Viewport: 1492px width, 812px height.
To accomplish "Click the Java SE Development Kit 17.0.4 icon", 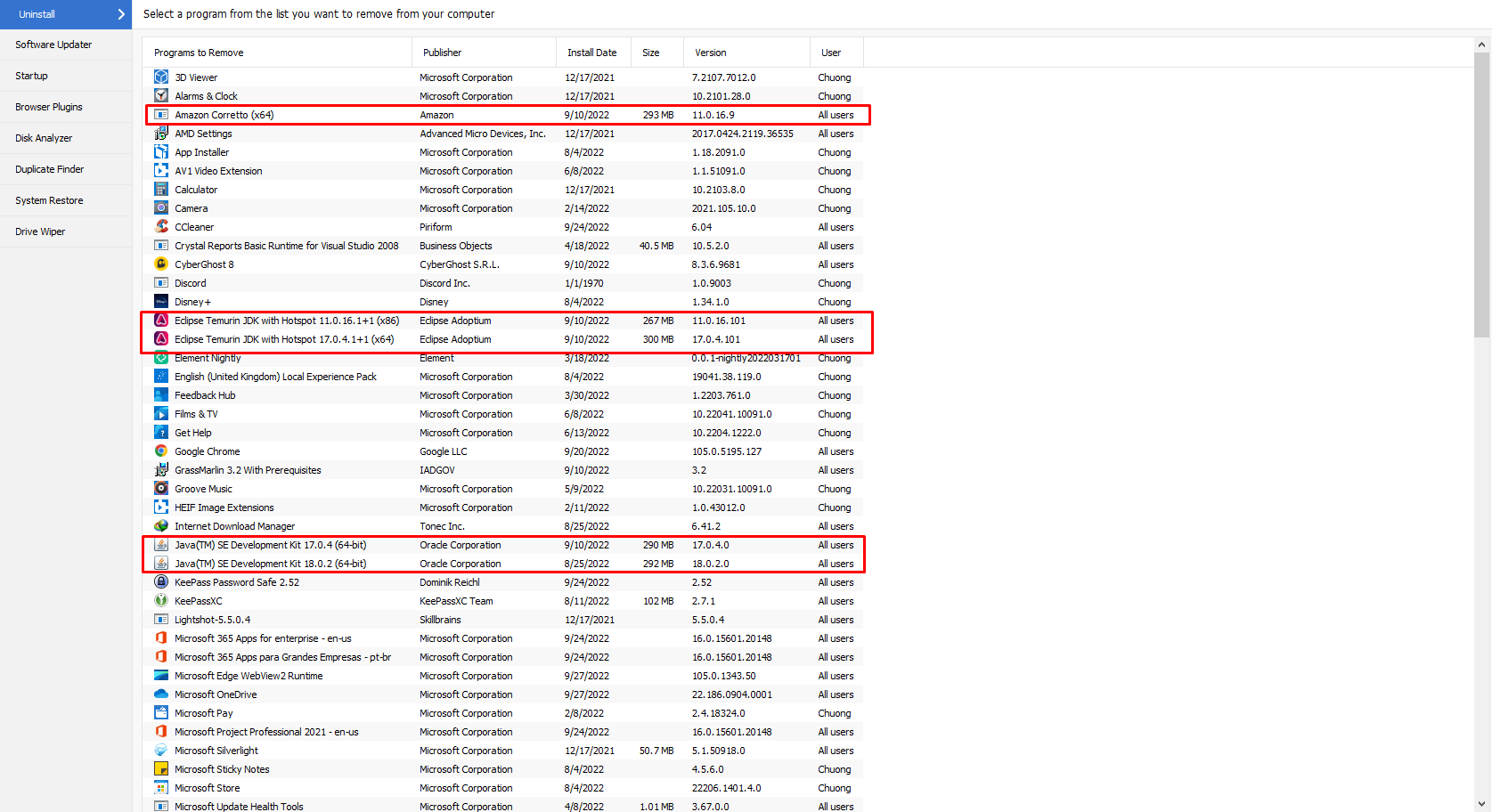I will 161,545.
